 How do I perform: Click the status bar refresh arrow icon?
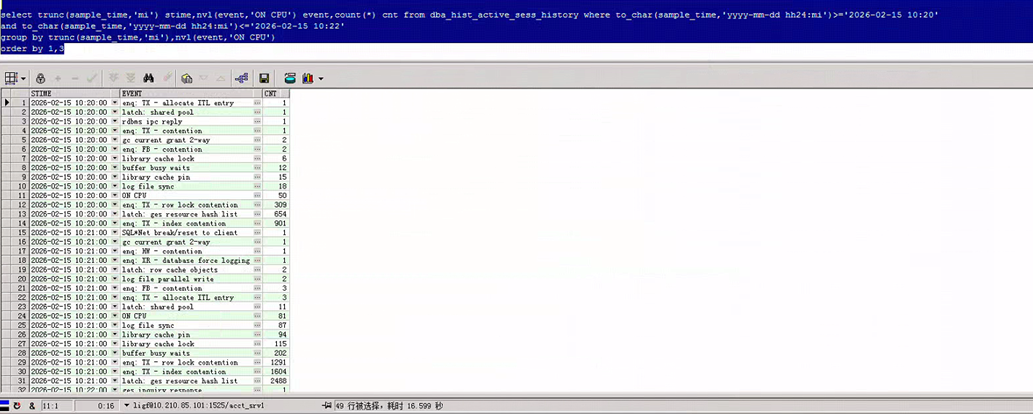point(18,405)
